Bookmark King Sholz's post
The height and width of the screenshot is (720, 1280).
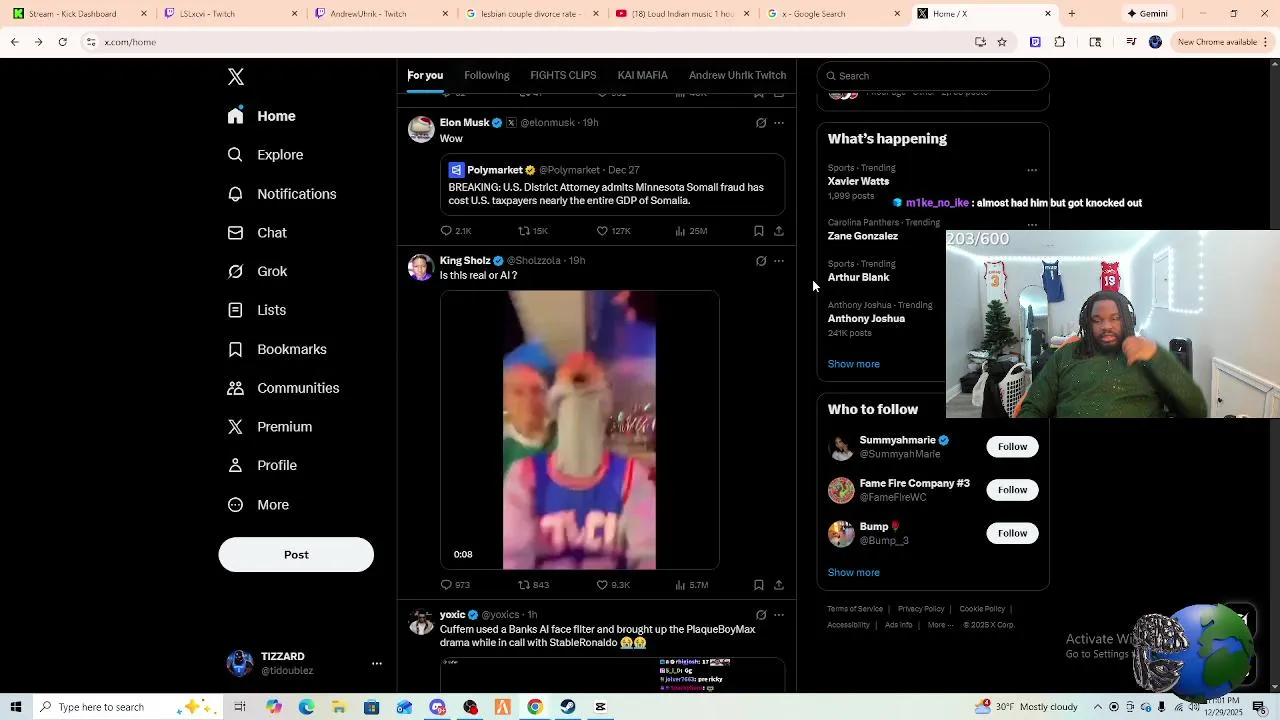[x=759, y=585]
